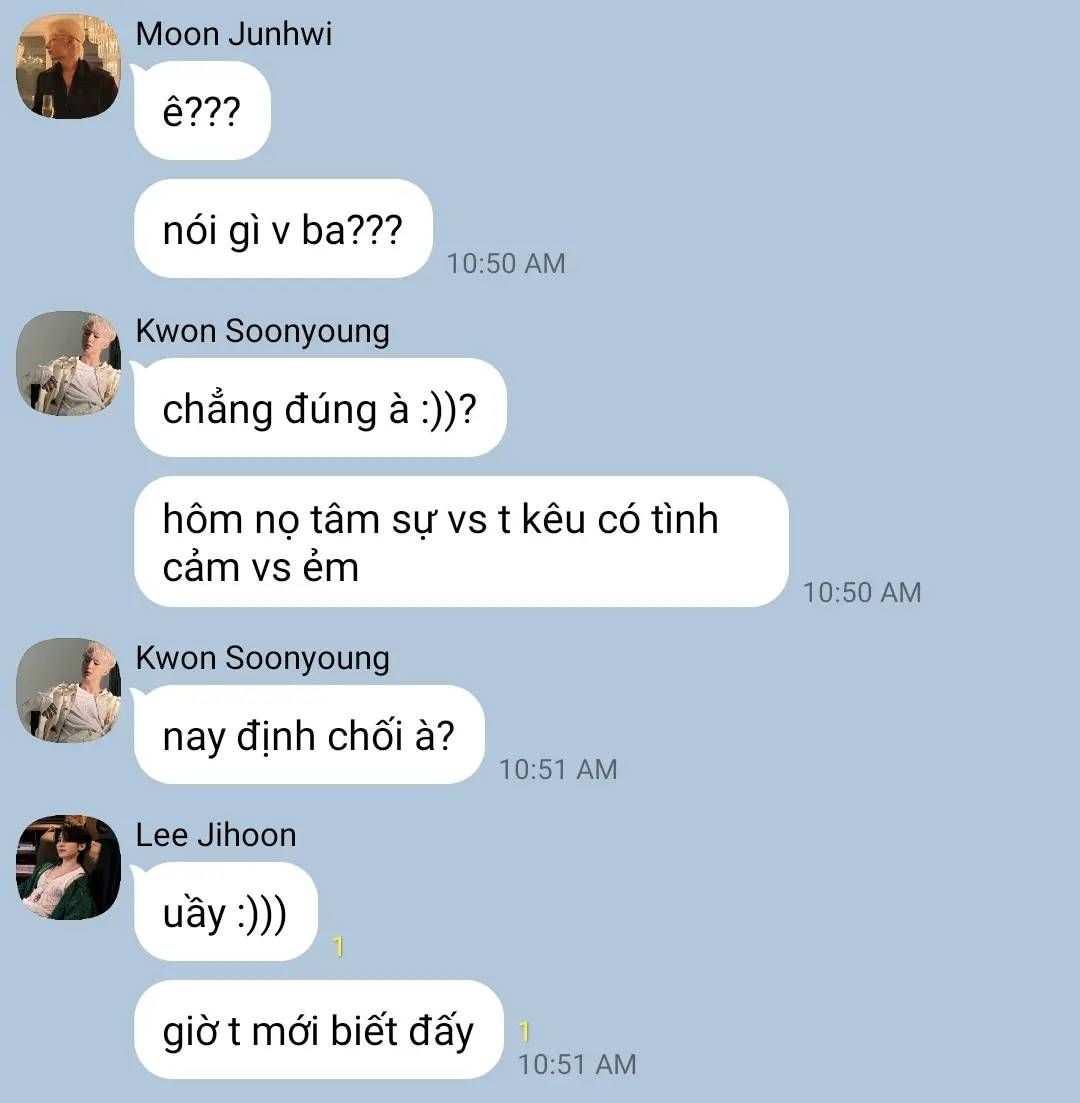
Task: Click the Lee Jihoon sender name
Action: [x=216, y=835]
